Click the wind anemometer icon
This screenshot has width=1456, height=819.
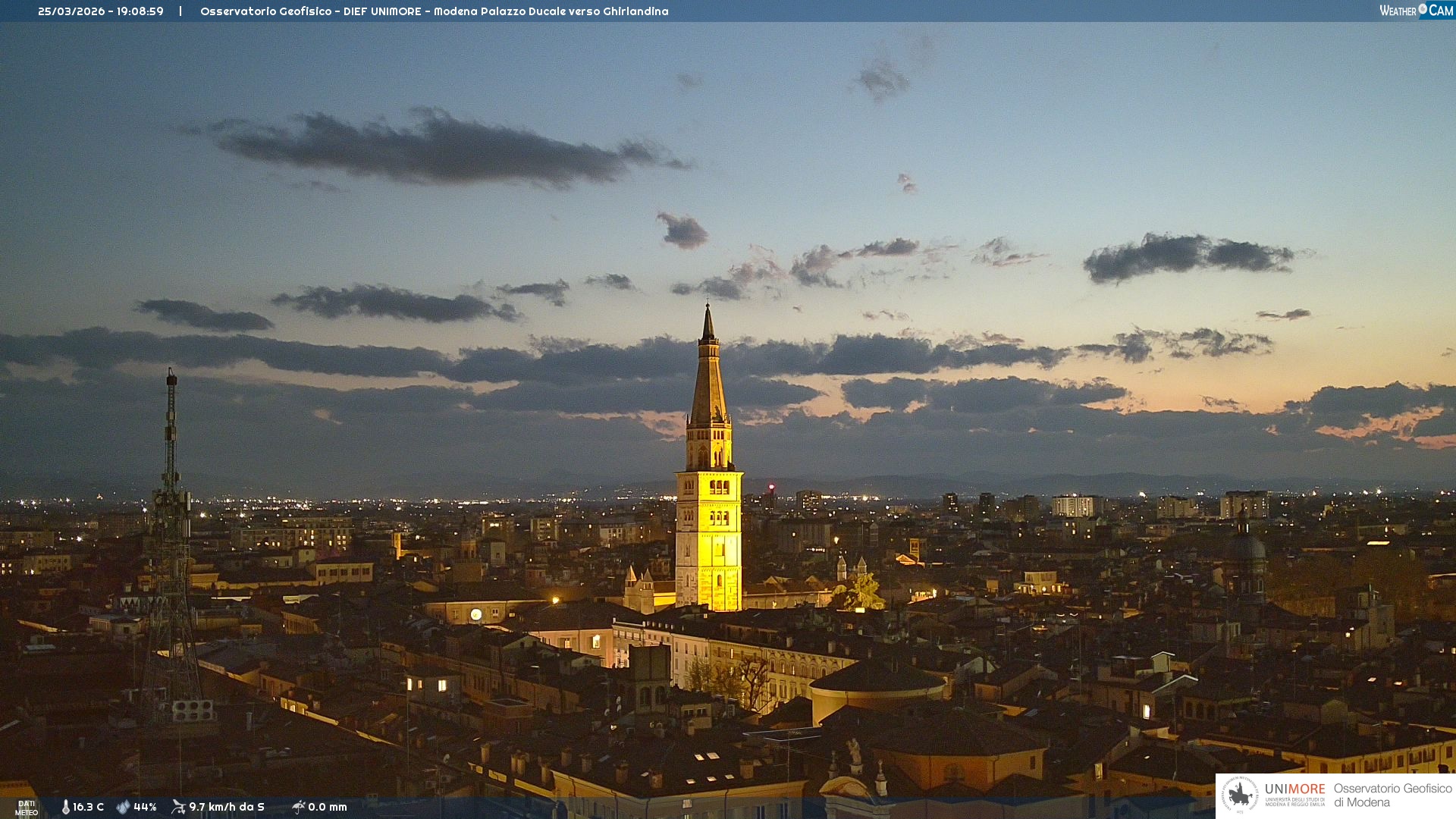(x=178, y=807)
